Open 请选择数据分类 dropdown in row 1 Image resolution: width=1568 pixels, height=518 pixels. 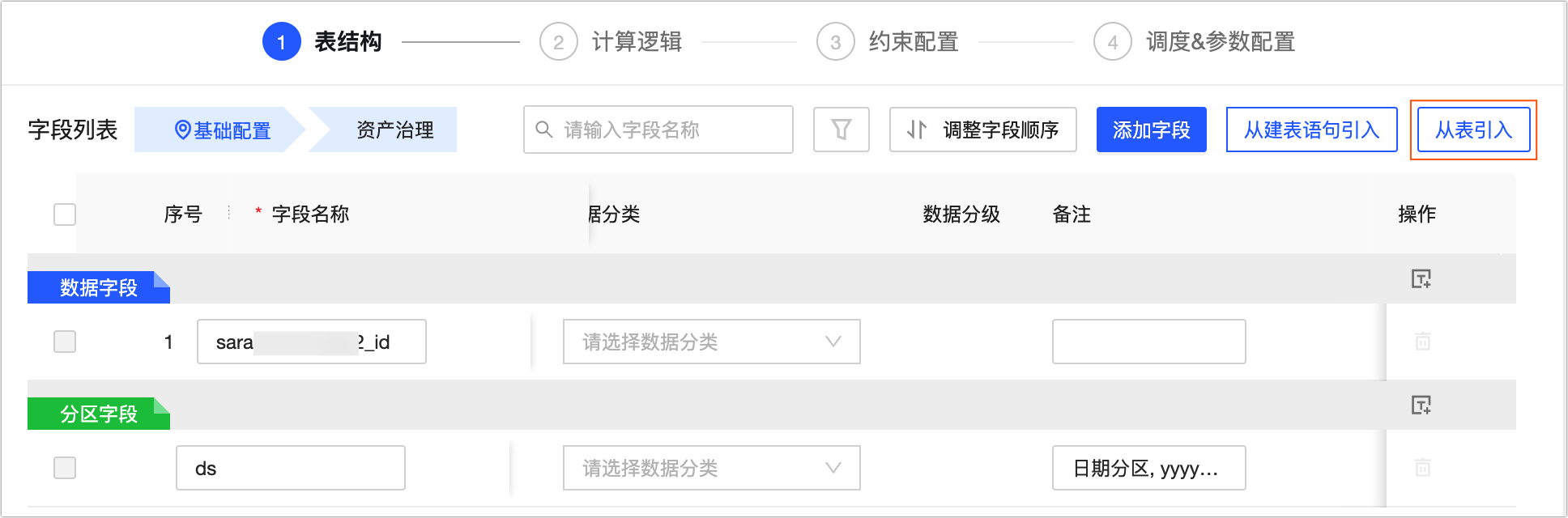click(x=711, y=342)
